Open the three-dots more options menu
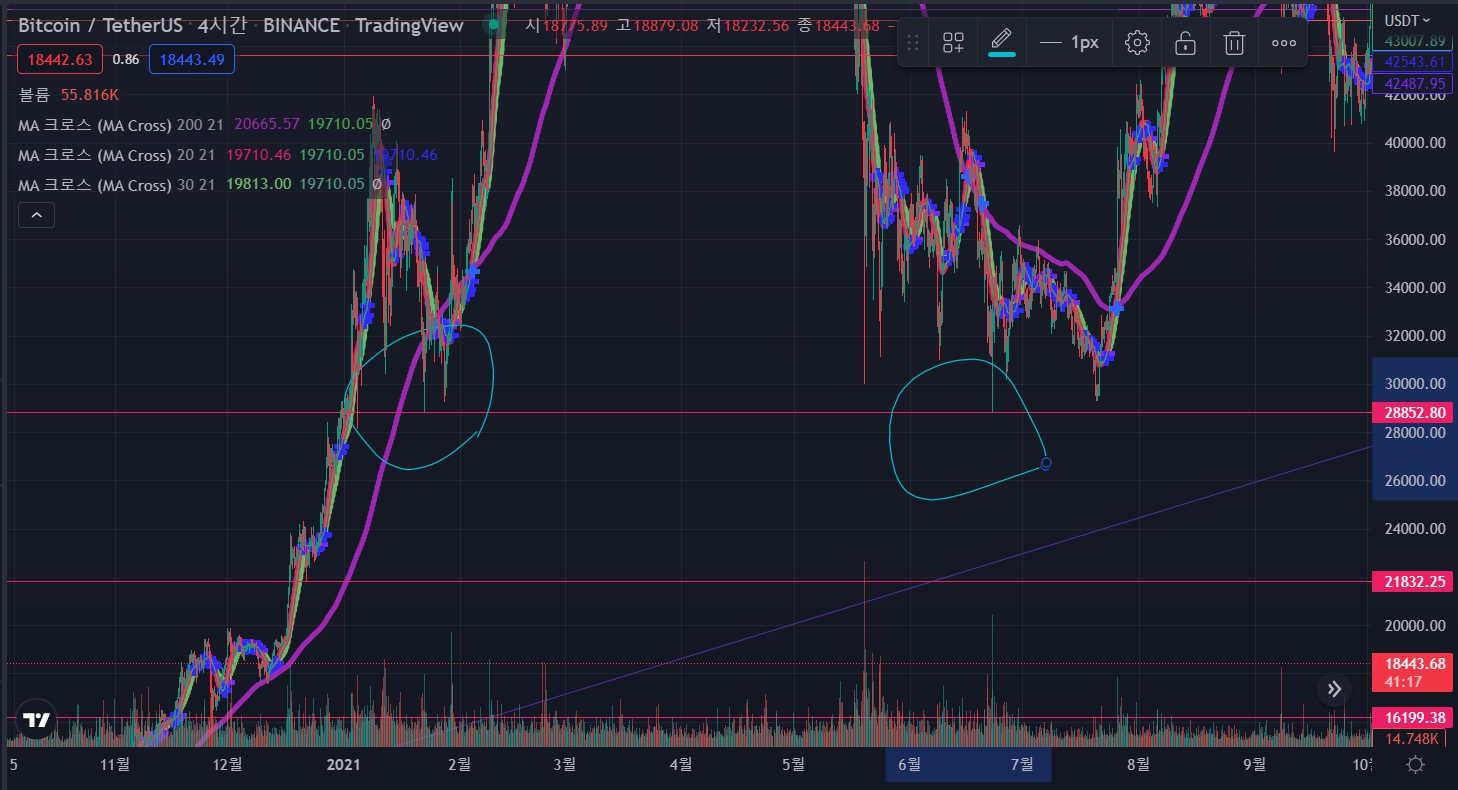The width and height of the screenshot is (1458, 790). pyautogui.click(x=1284, y=43)
